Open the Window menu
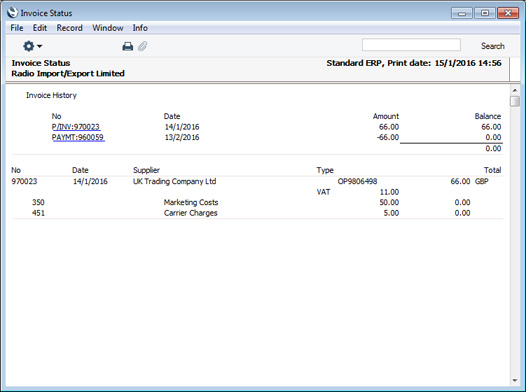Screen dimensions: 526x392 108,28
